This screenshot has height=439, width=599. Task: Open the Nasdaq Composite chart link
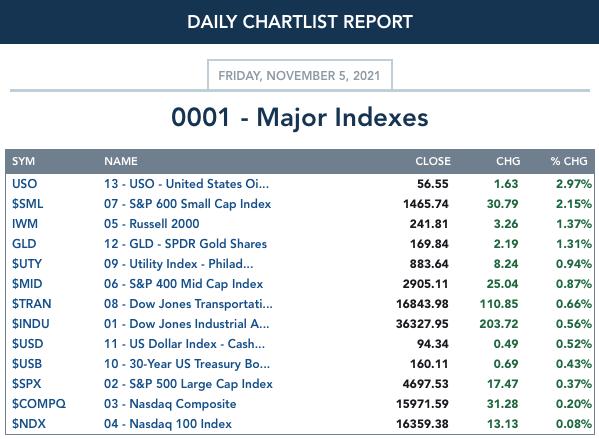[x=170, y=404]
